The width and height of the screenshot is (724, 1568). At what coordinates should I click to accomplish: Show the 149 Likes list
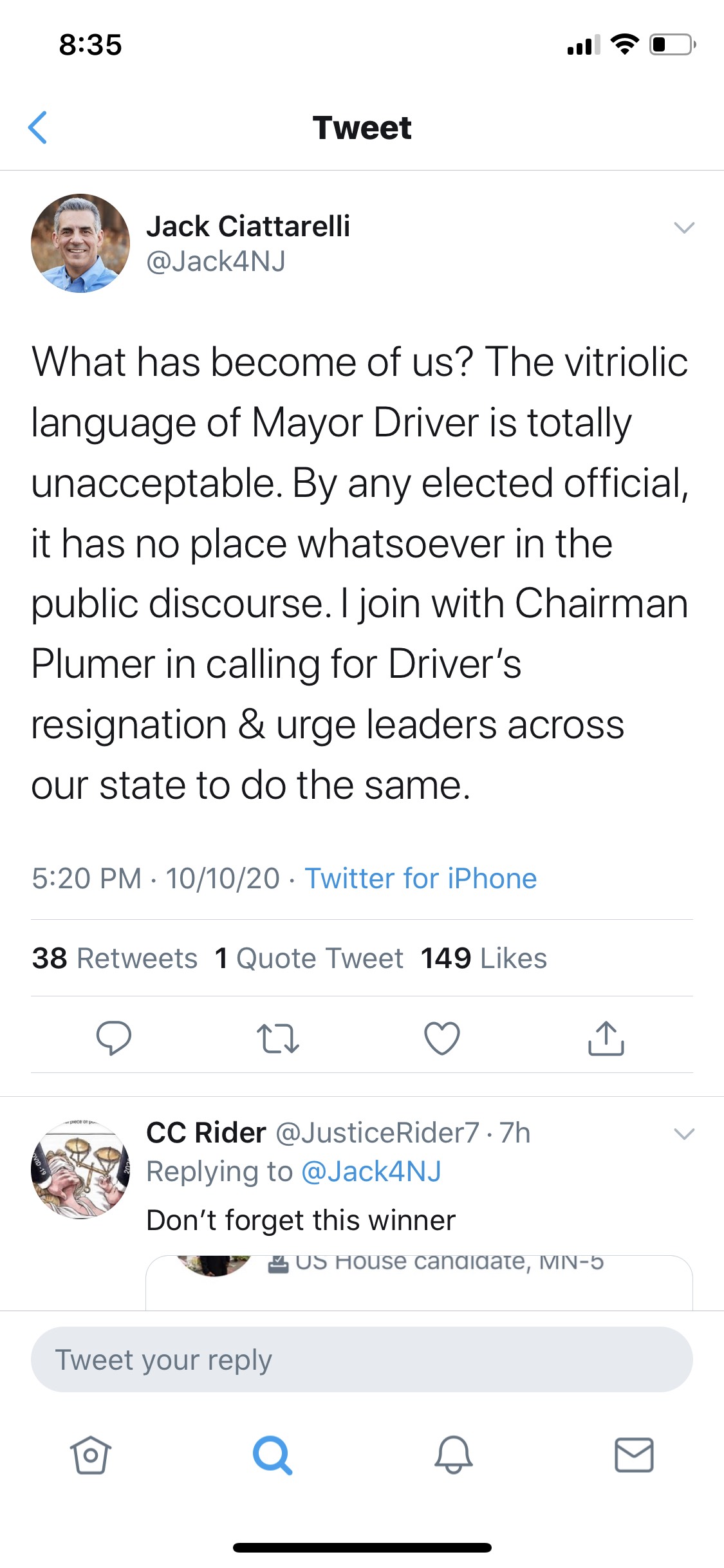coord(483,958)
